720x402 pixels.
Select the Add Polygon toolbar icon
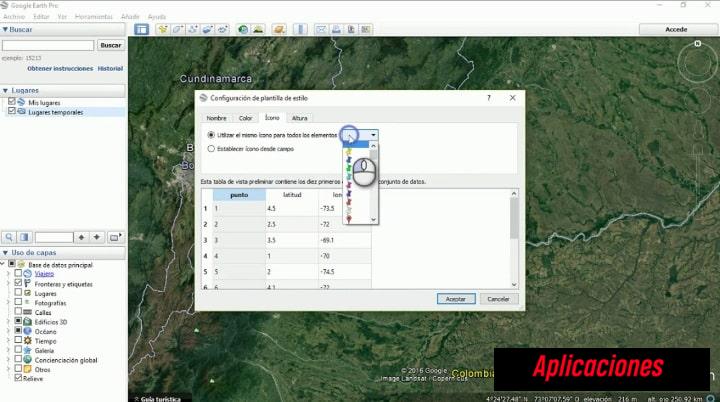pos(178,29)
